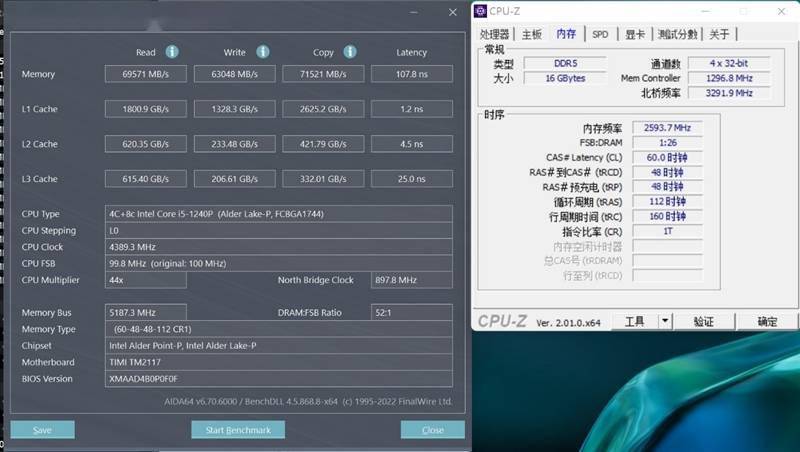800x452 pixels.
Task: Open the 显卡 tab in CPU-Z
Action: tap(635, 34)
